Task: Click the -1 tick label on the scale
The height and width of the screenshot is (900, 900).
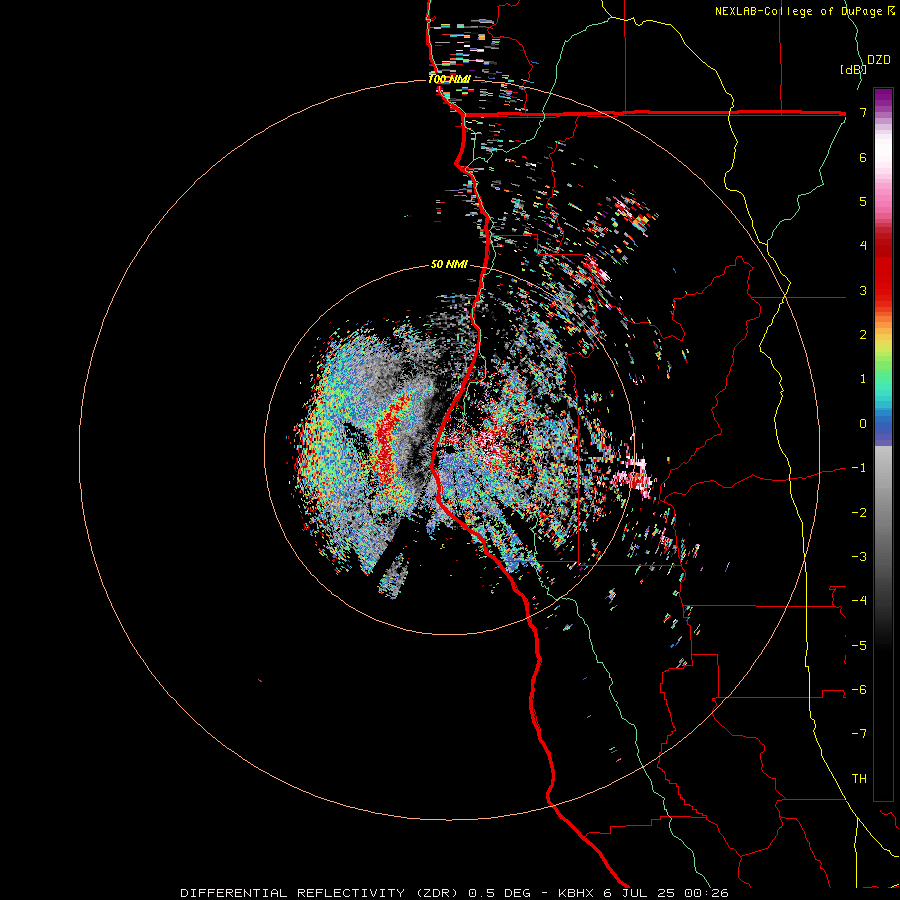Action: click(x=859, y=468)
